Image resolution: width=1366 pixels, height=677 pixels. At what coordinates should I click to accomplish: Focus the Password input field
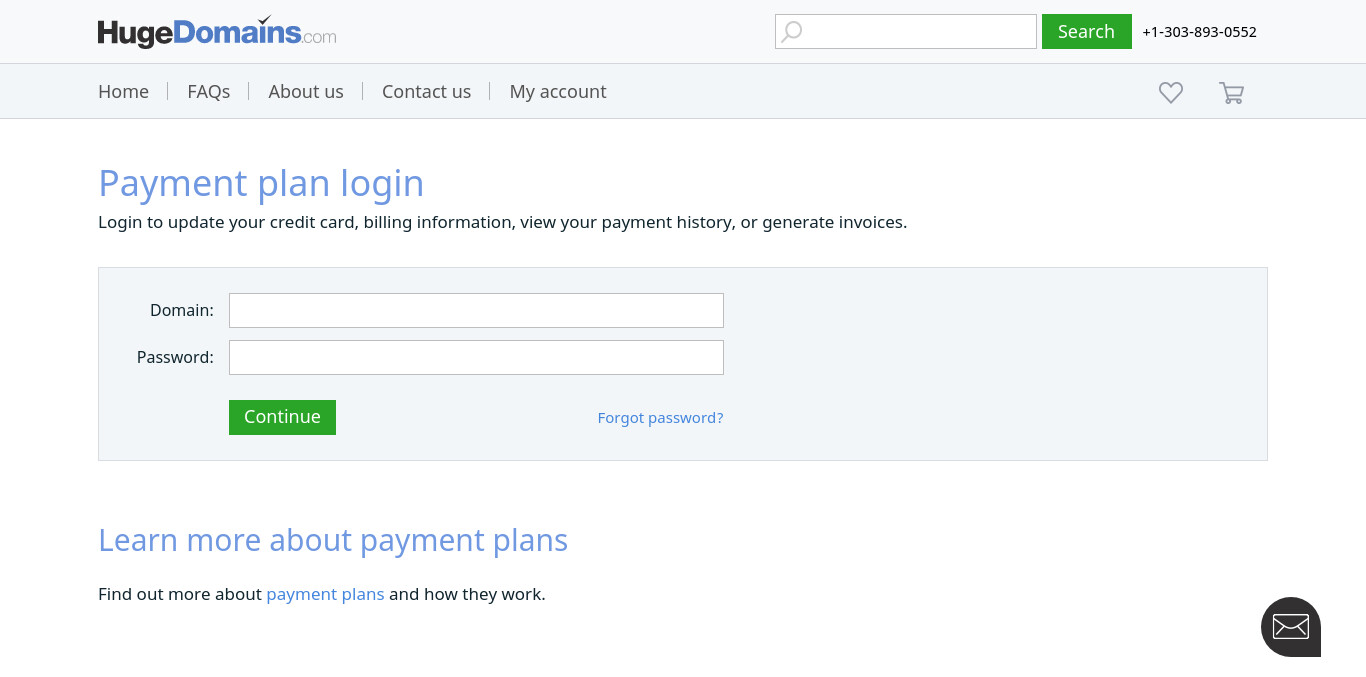[x=476, y=357]
